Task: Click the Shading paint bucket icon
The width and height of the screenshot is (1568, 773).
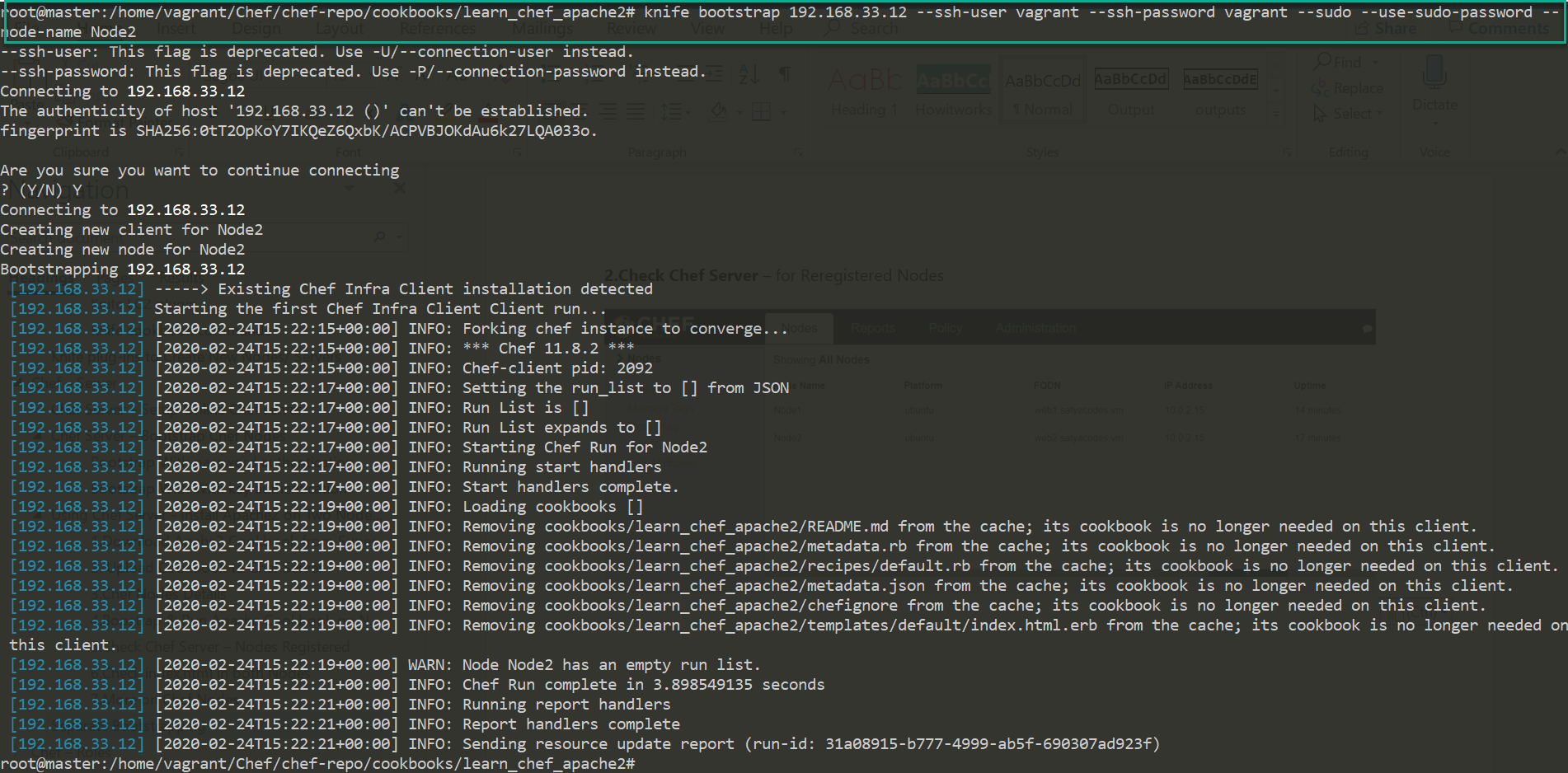Action: click(x=718, y=111)
